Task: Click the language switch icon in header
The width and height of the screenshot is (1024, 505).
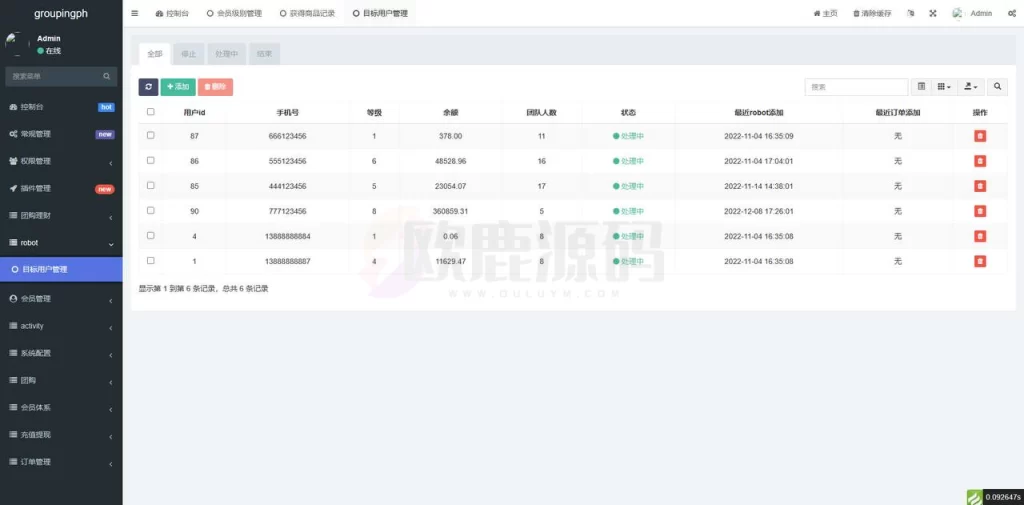Action: click(x=911, y=13)
